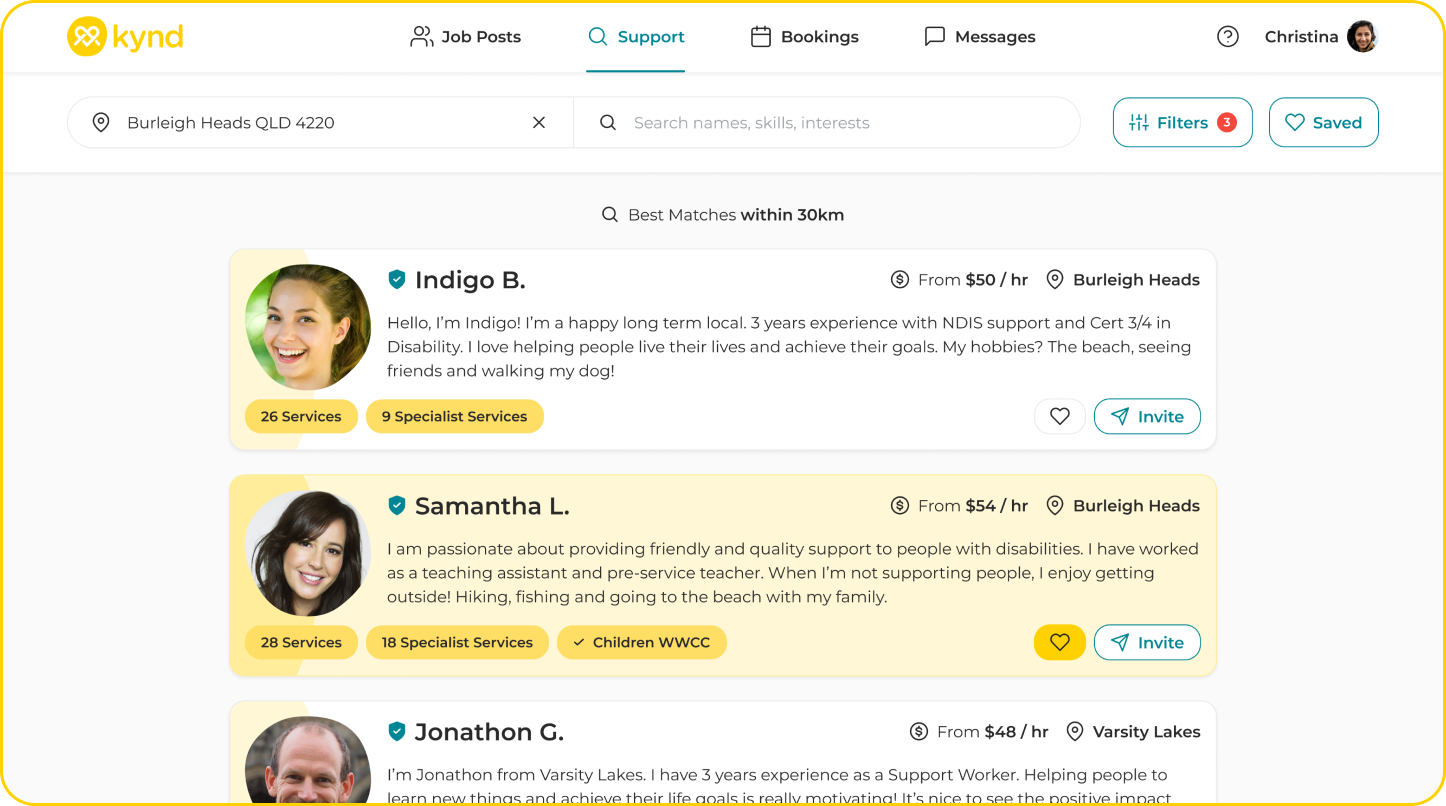Click the pin icon beside Samantha's Burleigh Heads
1446x806 pixels.
point(1055,506)
